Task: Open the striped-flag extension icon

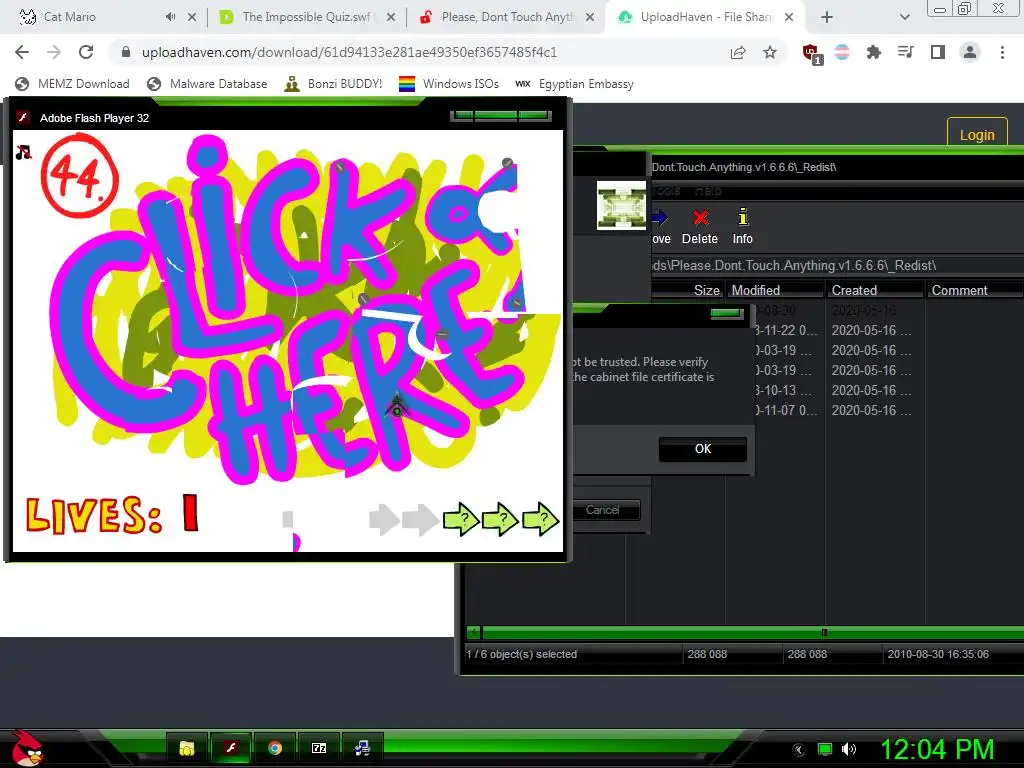Action: pos(842,52)
